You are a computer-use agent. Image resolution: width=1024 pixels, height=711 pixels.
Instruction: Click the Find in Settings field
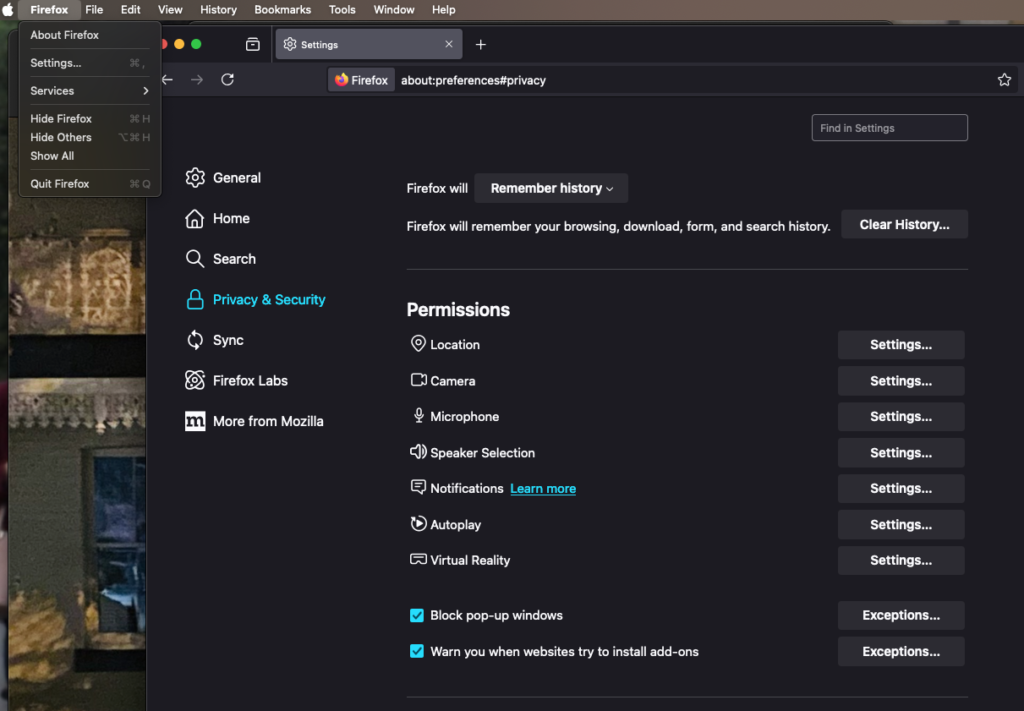889,128
